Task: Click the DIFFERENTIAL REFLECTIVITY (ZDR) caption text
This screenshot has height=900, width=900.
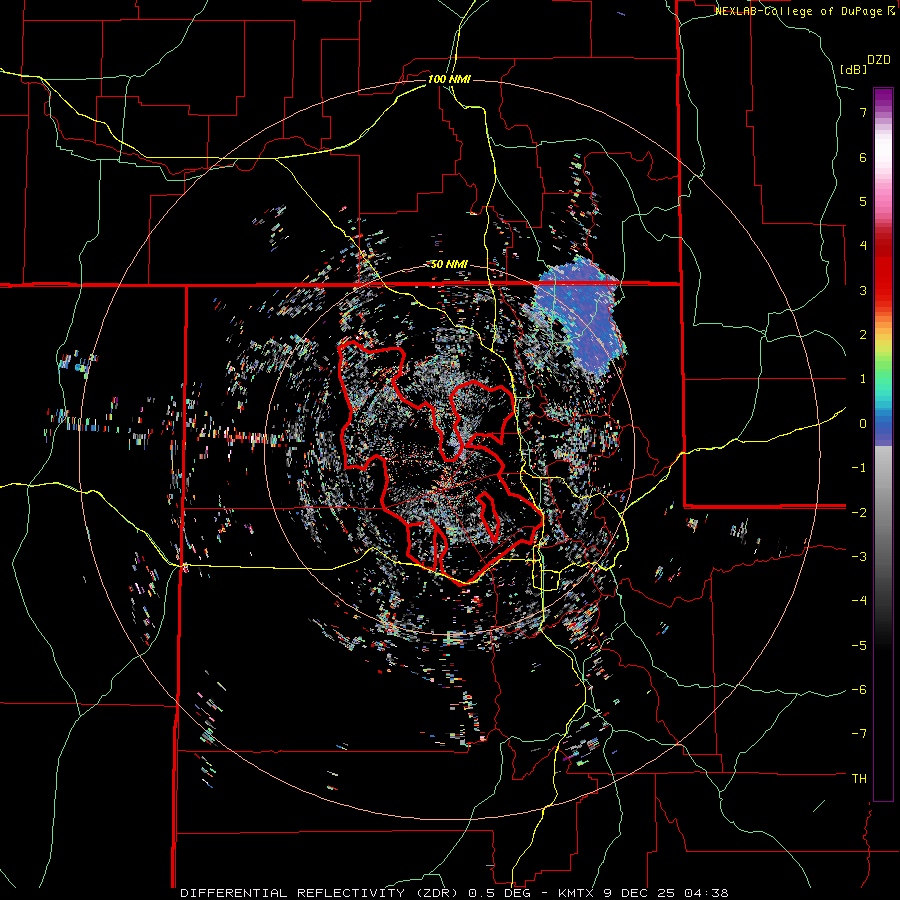Action: click(x=320, y=893)
